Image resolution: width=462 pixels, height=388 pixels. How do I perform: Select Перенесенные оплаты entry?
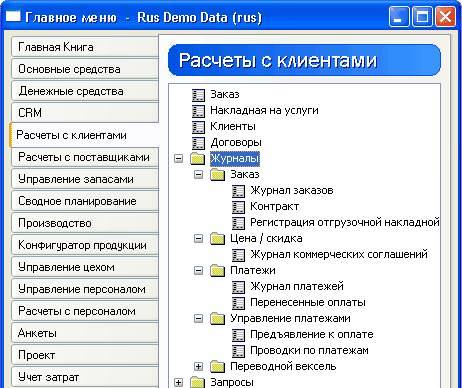308,302
